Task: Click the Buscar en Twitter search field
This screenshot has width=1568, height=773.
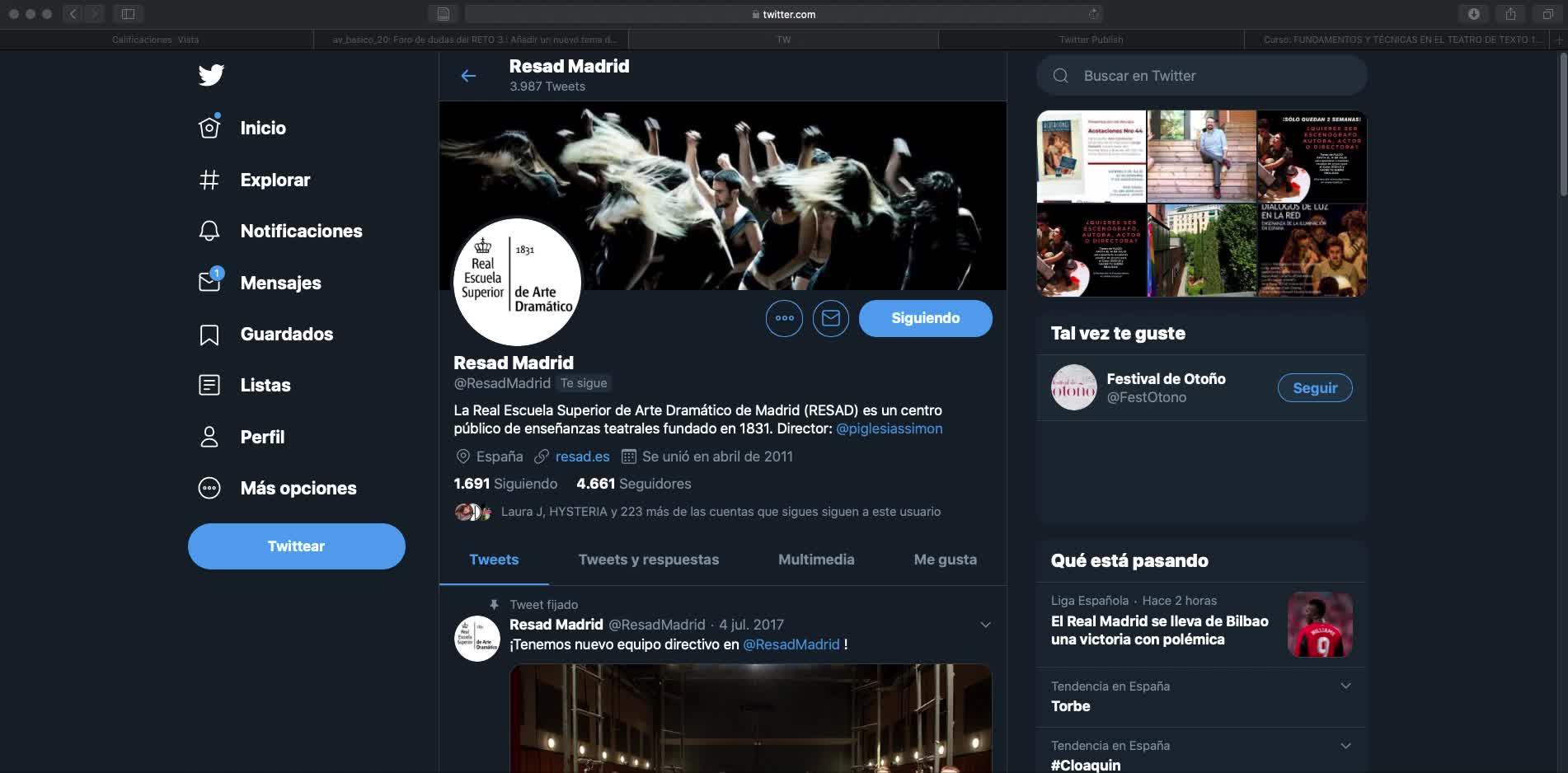Action: coord(1202,76)
